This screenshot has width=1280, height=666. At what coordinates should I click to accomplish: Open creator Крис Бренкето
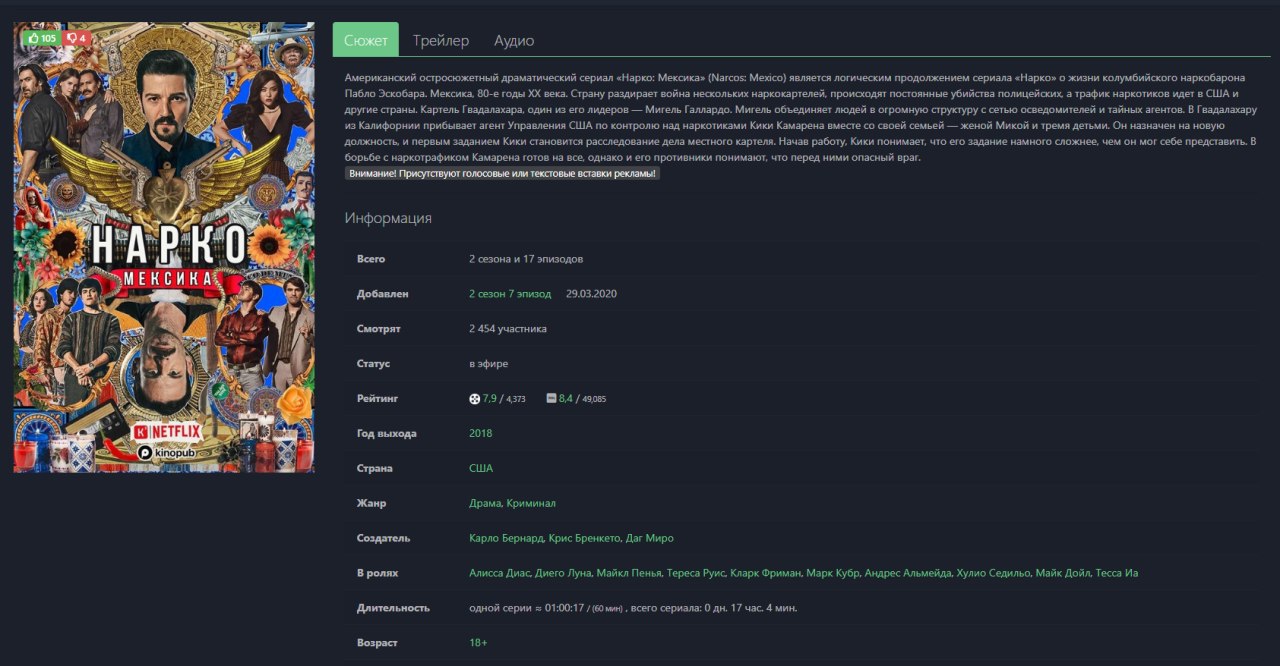point(583,538)
